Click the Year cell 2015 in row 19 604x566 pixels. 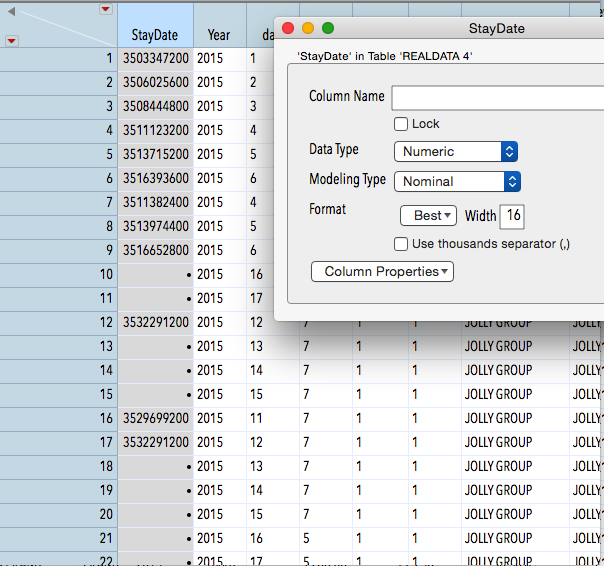point(220,490)
